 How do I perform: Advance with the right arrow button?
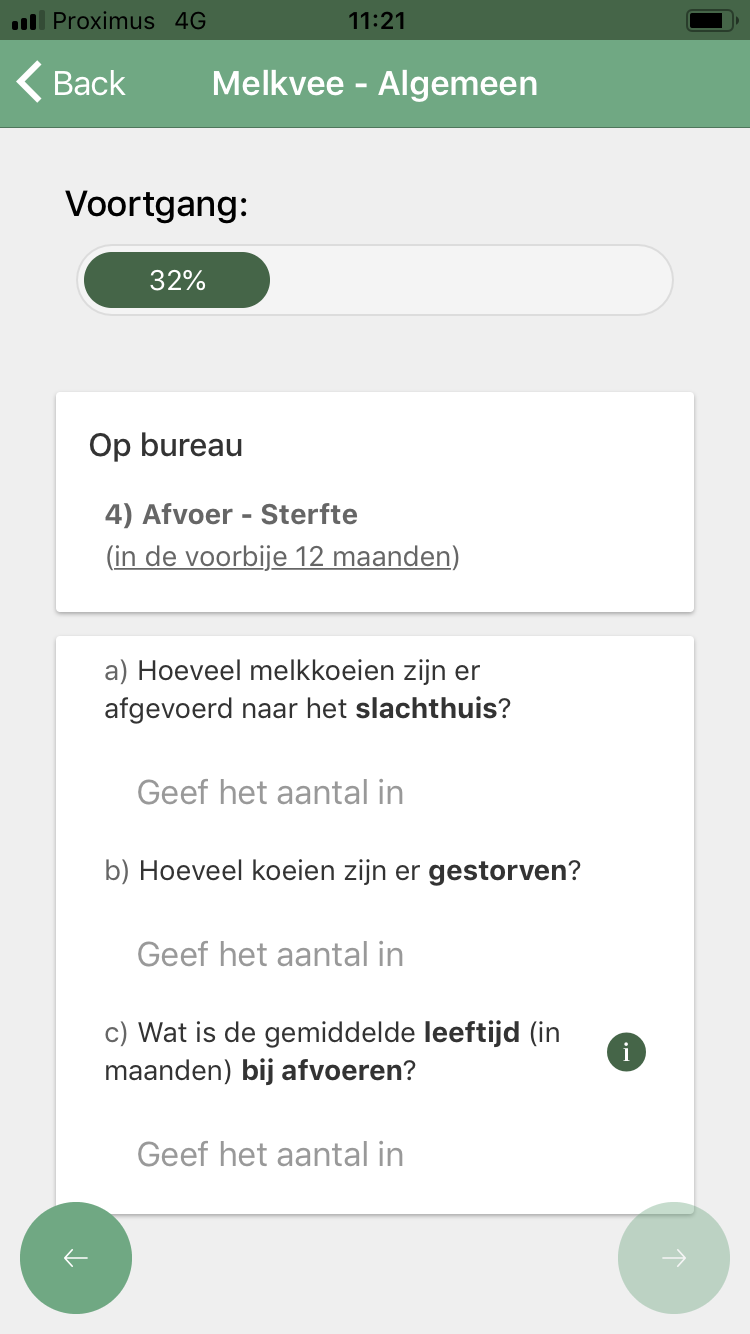point(674,1258)
